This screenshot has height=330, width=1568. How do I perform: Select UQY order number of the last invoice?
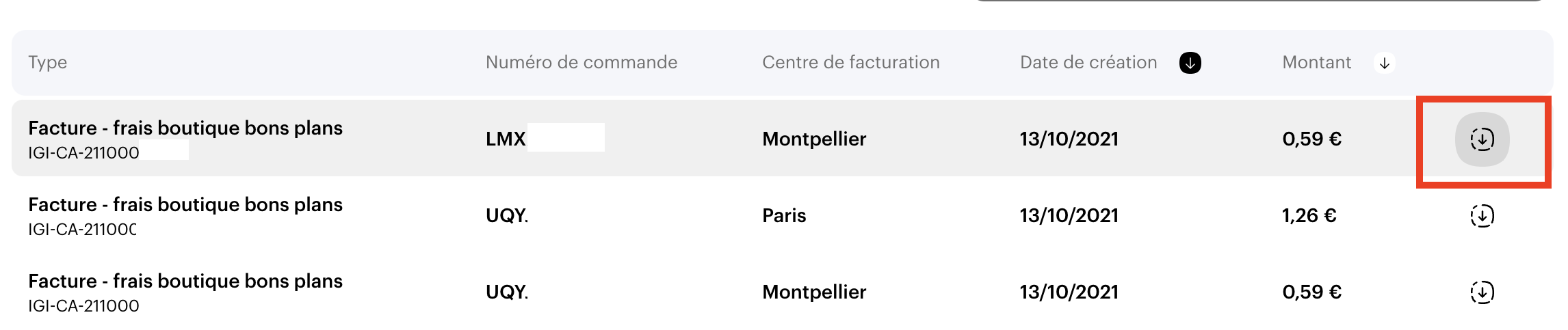pyautogui.click(x=506, y=292)
